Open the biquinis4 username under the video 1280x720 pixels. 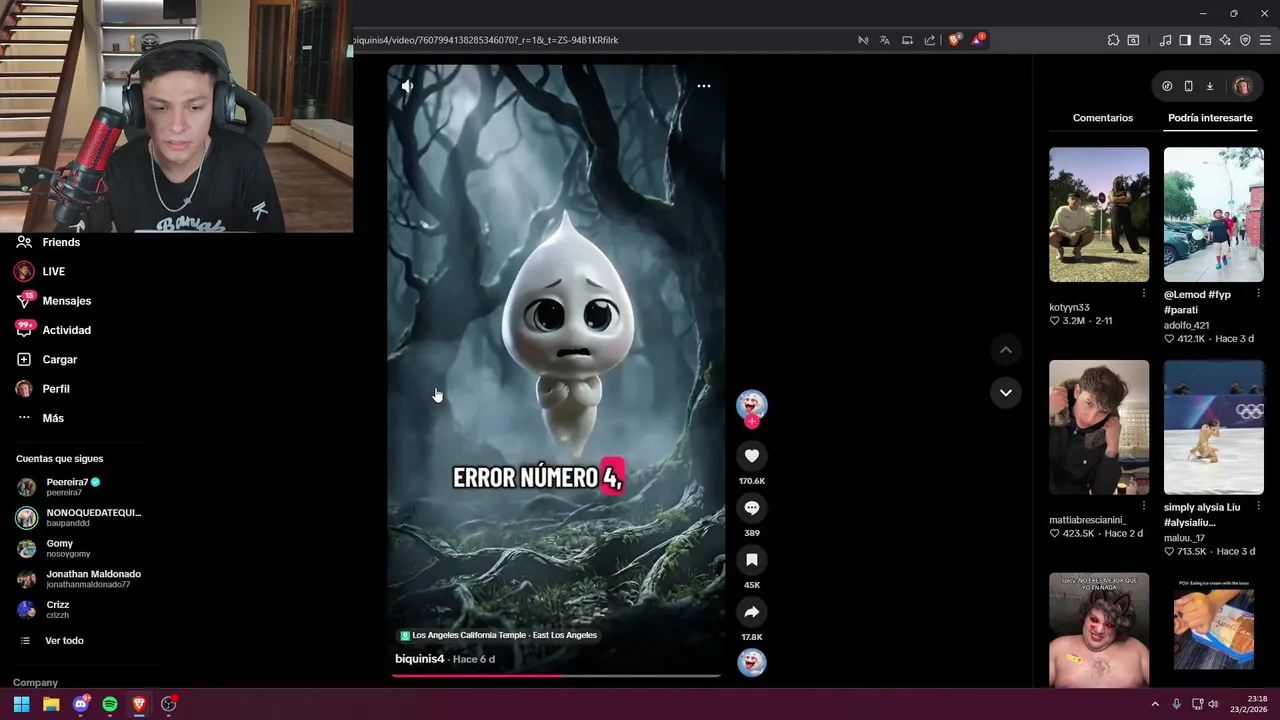point(419,659)
